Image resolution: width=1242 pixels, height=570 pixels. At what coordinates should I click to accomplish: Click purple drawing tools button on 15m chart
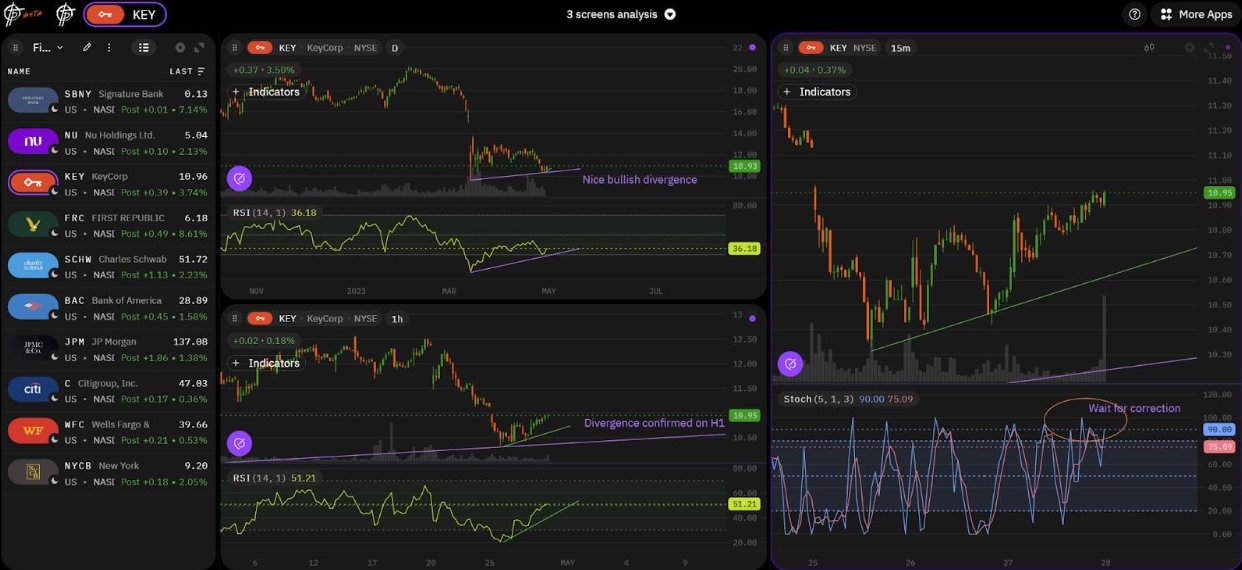[790, 363]
